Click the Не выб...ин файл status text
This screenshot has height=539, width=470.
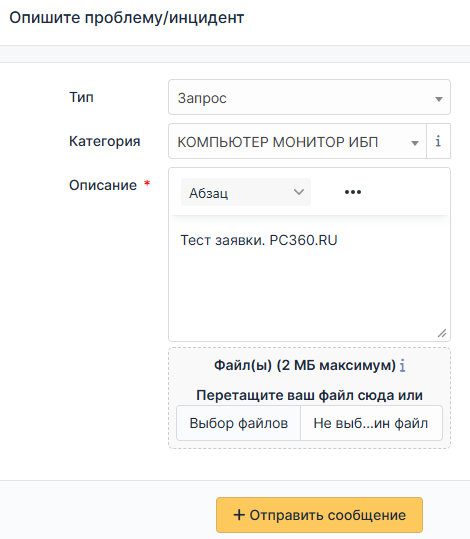(371, 423)
